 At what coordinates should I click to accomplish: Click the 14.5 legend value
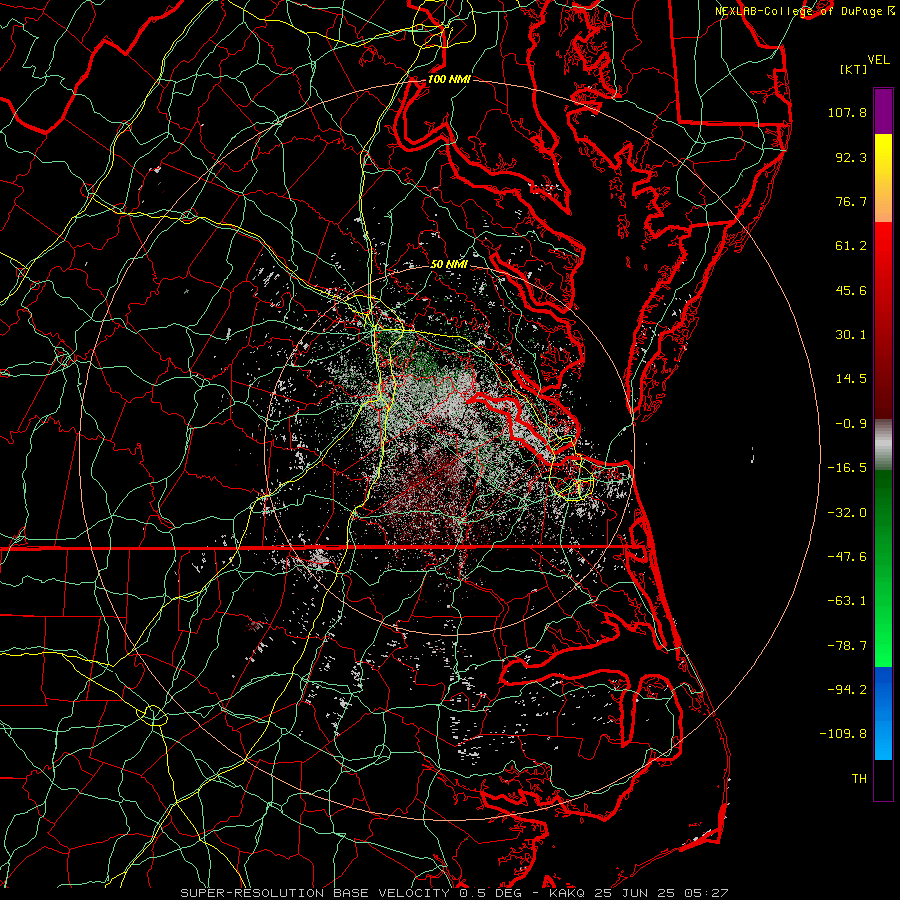pyautogui.click(x=851, y=379)
